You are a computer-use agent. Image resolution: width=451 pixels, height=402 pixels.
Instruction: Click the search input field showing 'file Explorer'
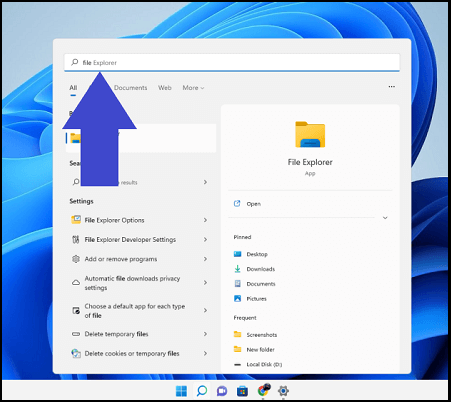click(x=232, y=62)
